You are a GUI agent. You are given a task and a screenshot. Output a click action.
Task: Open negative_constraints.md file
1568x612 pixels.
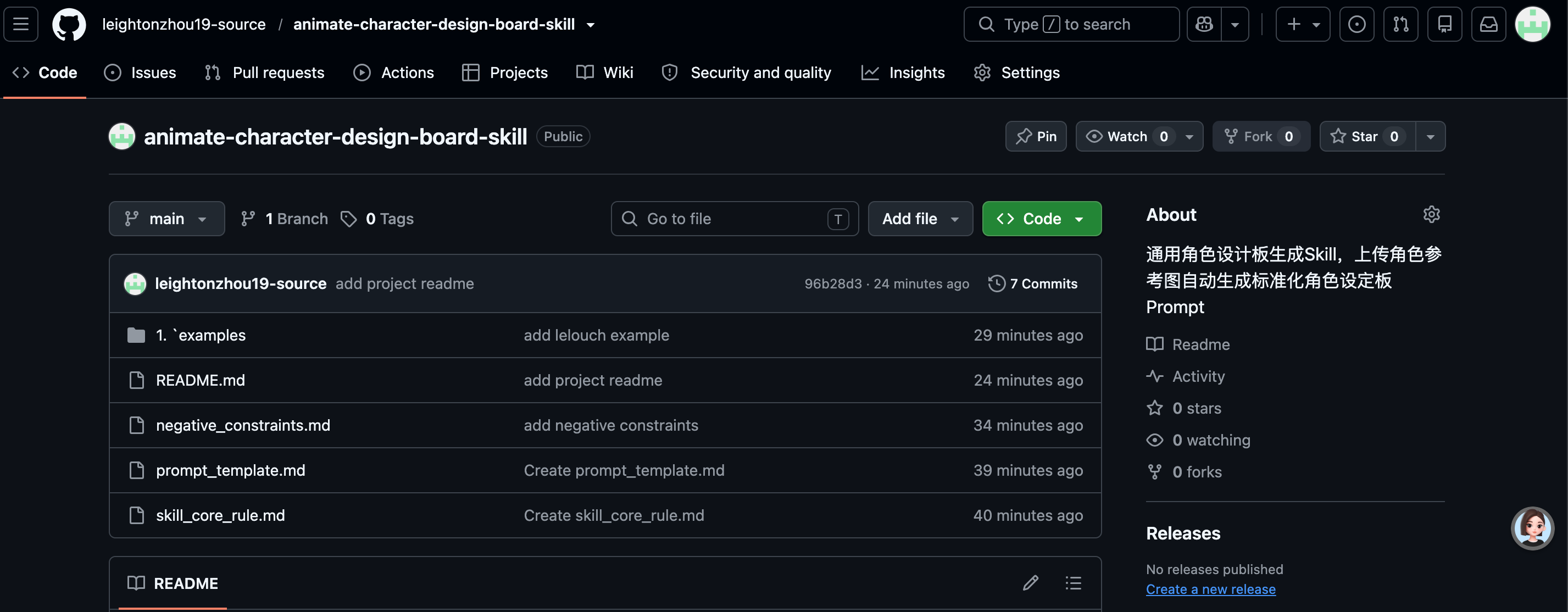pos(243,425)
